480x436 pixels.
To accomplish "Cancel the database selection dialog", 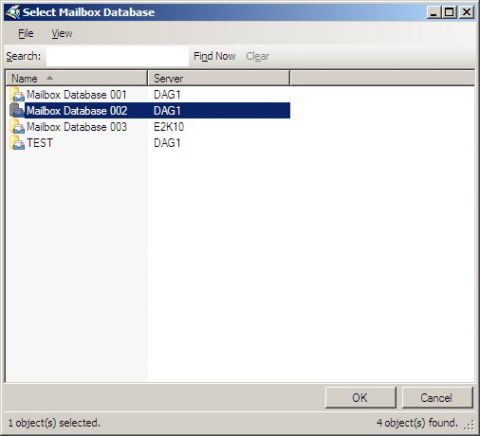I will 437,397.
